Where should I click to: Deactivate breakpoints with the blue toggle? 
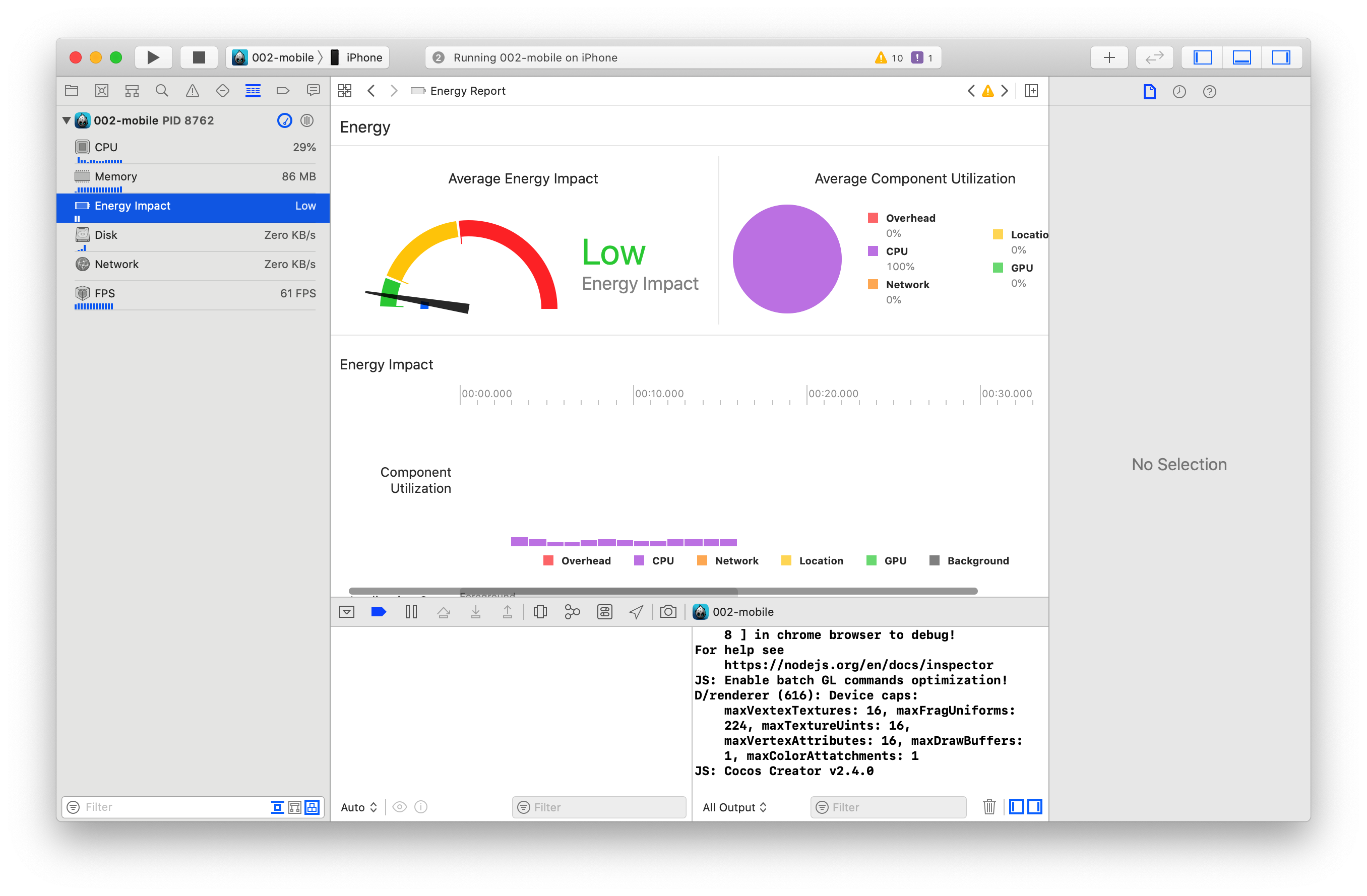click(x=379, y=612)
